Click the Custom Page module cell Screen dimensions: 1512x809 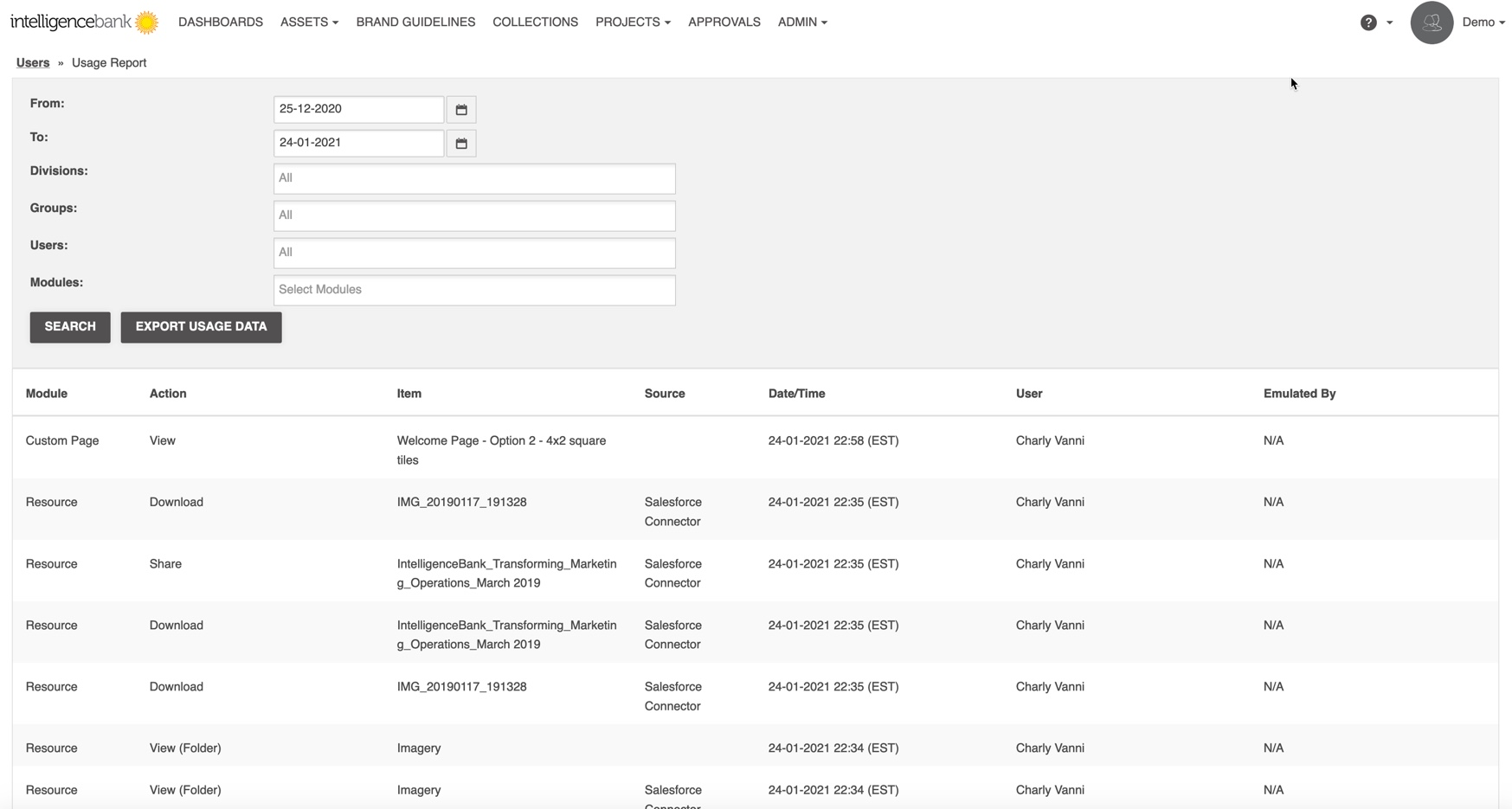pos(62,441)
